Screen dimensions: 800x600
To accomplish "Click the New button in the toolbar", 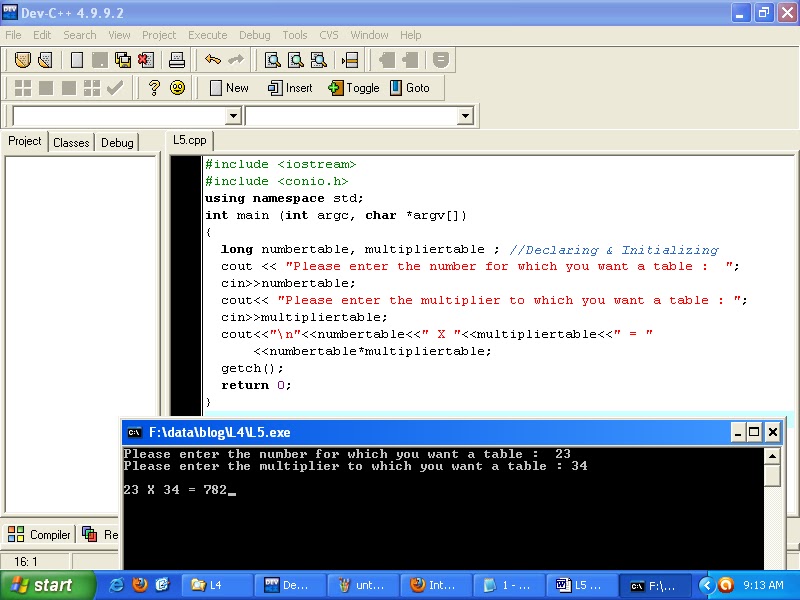I will [x=229, y=88].
